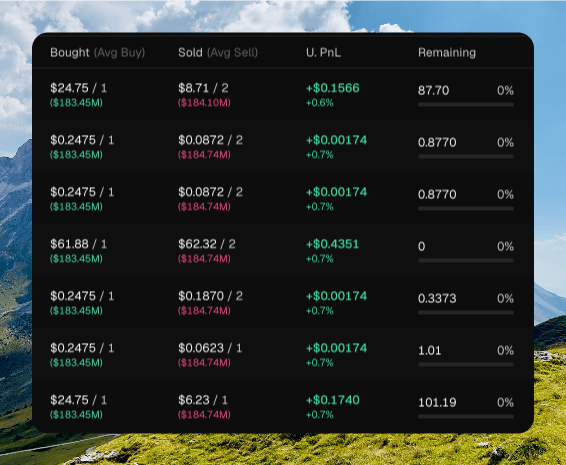This screenshot has height=465, width=566.
Task: Select the unrealized PnL +$0.1566
Action: coord(332,88)
